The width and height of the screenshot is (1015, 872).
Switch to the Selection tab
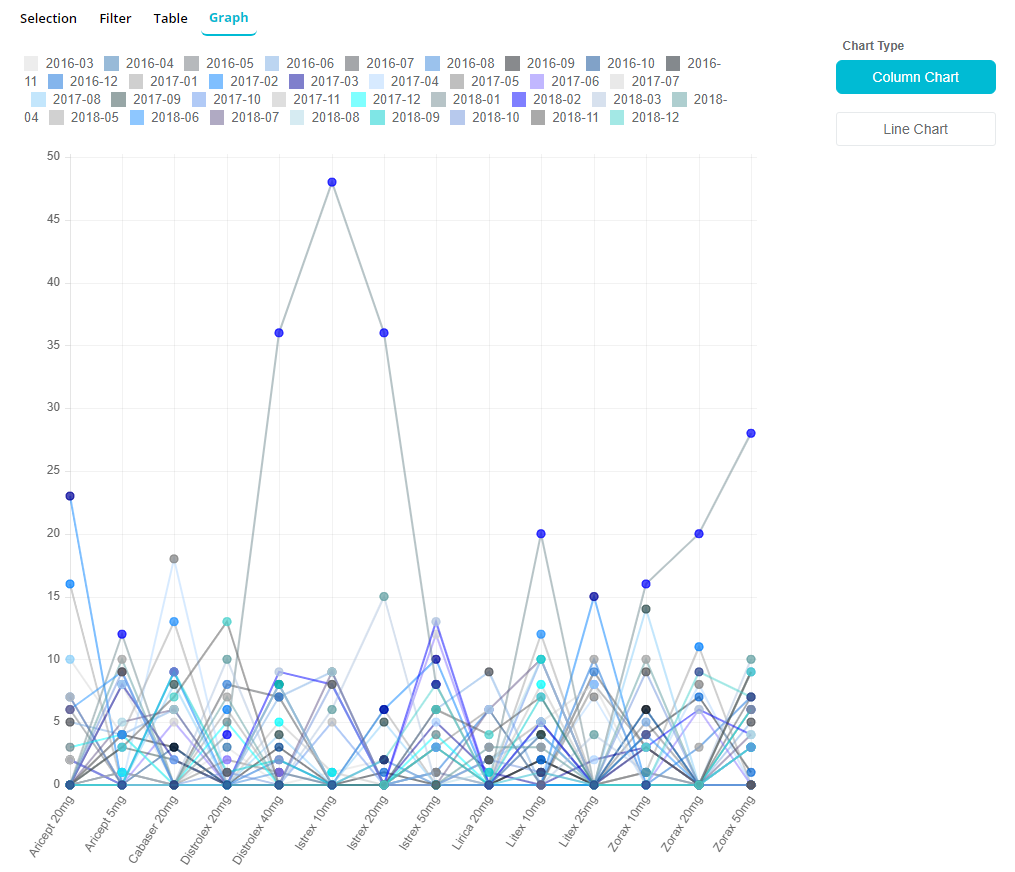point(48,18)
